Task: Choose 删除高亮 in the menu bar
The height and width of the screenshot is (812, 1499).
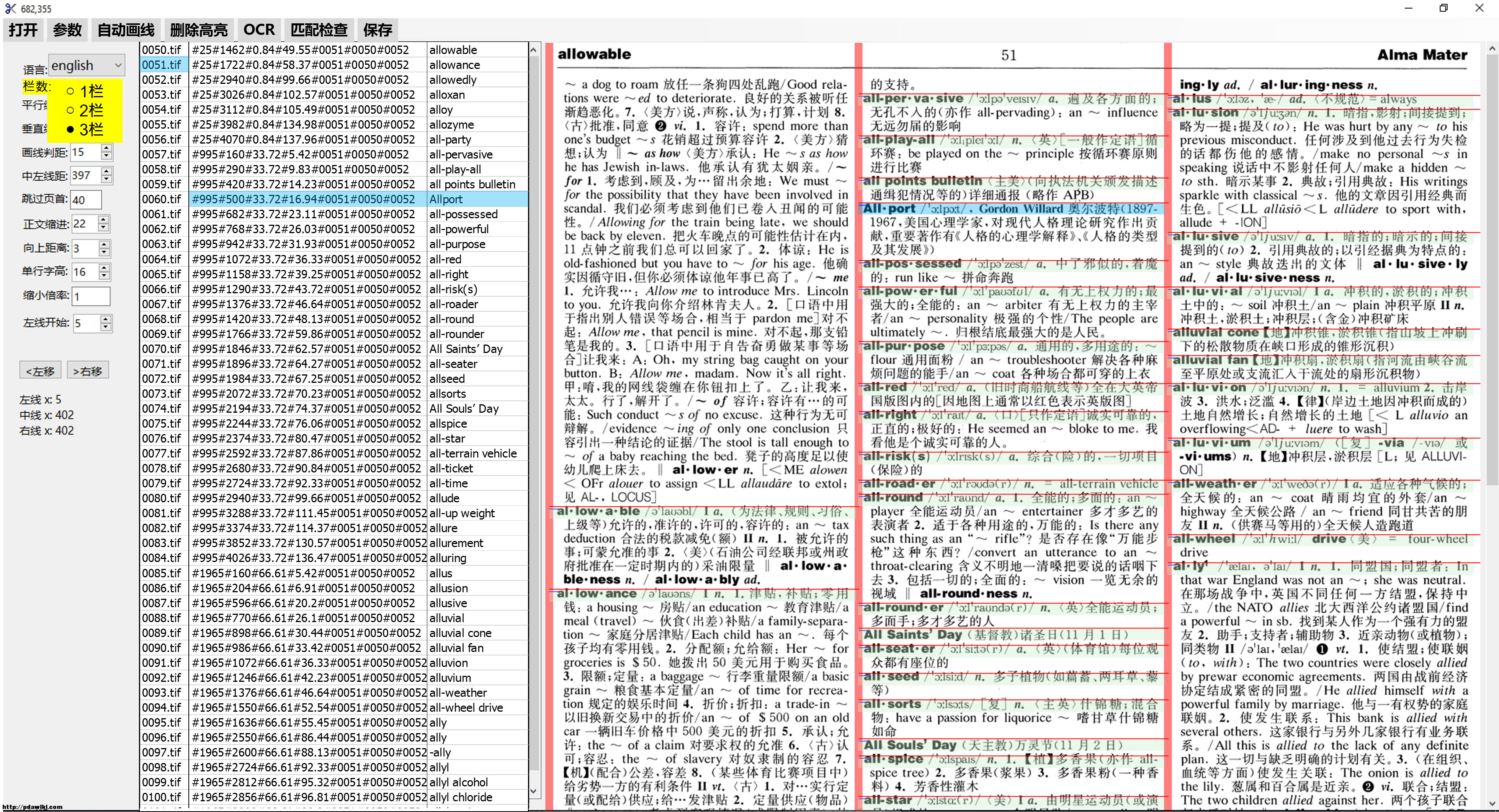Action: 198,29
